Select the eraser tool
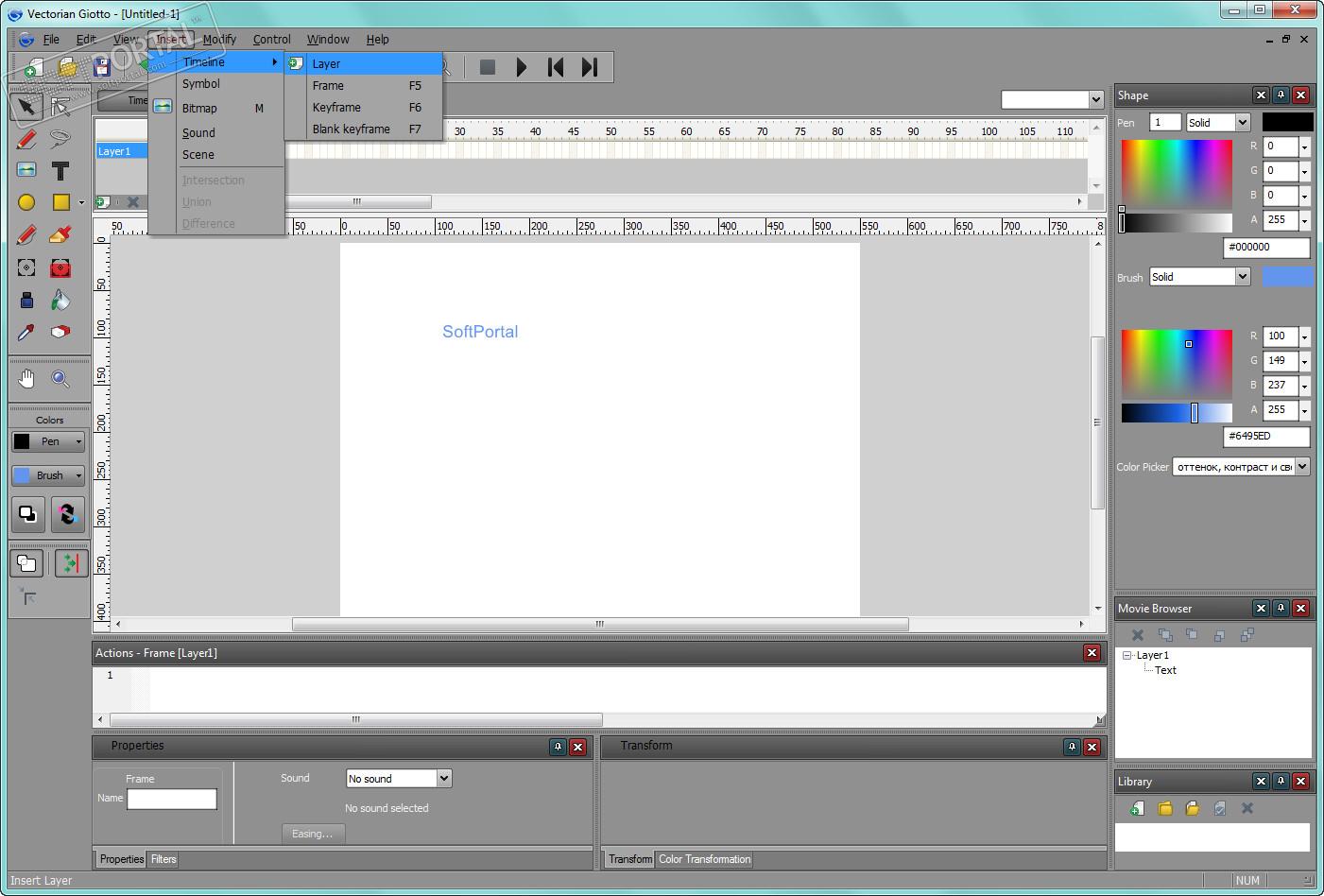The image size is (1324, 896). pos(60,332)
